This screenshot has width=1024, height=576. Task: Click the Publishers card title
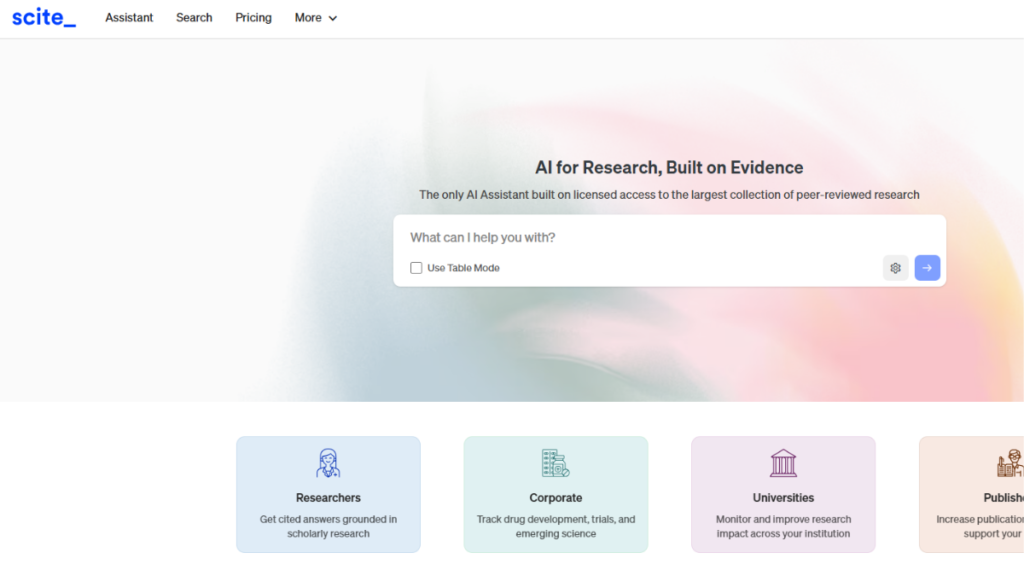click(1002, 498)
